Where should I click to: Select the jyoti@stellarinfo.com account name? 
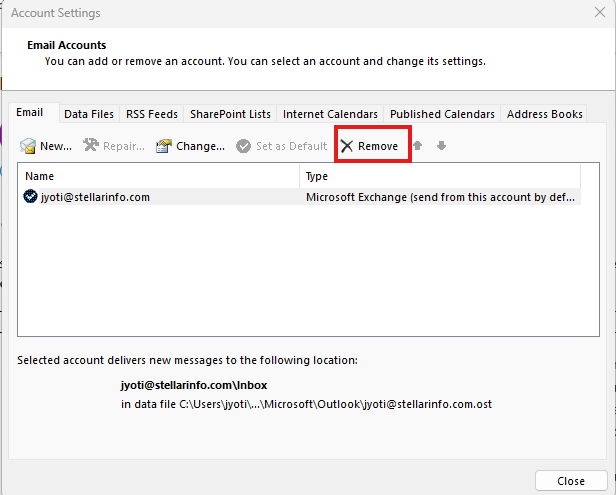(x=95, y=197)
